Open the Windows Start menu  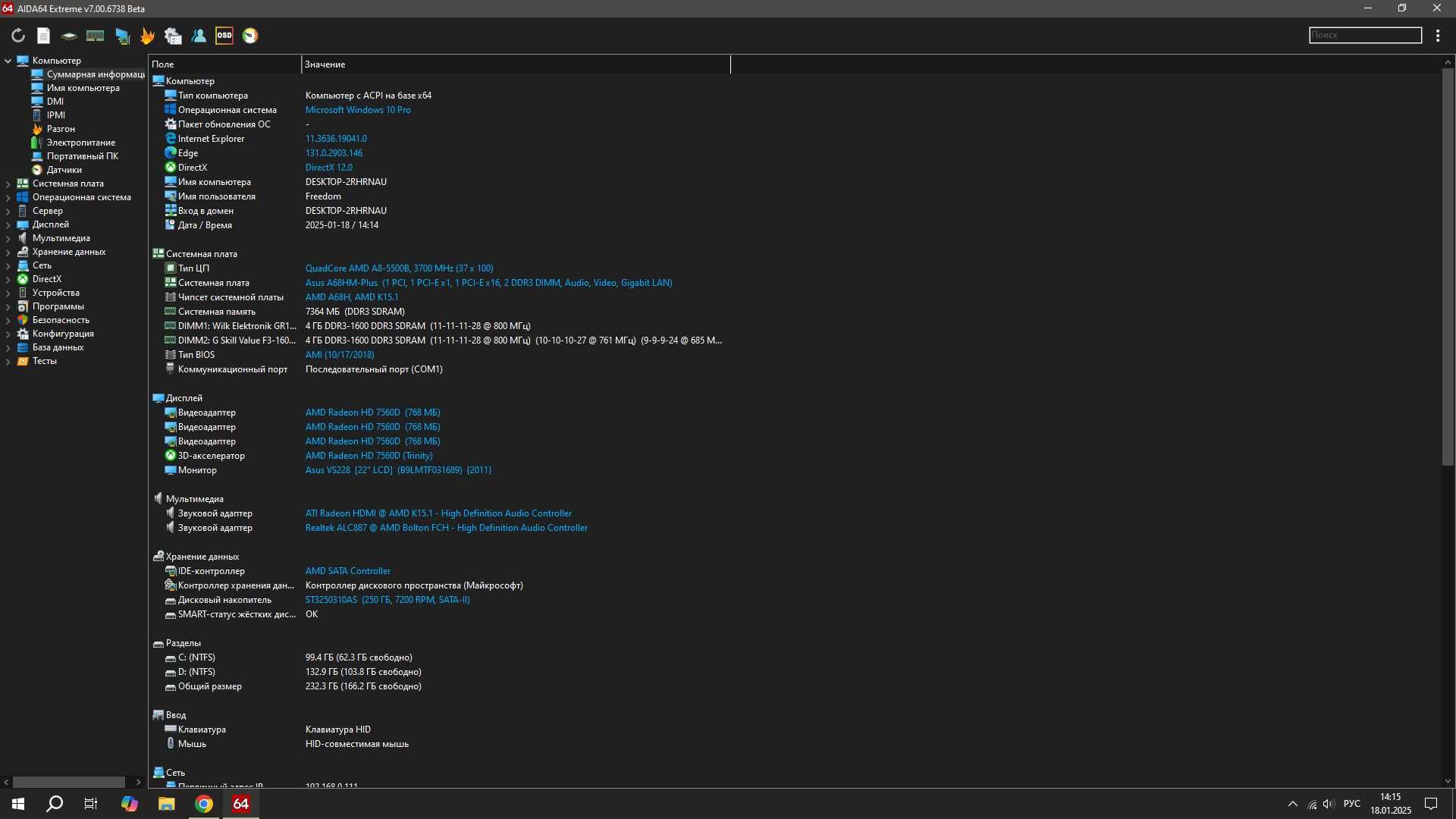[x=18, y=804]
